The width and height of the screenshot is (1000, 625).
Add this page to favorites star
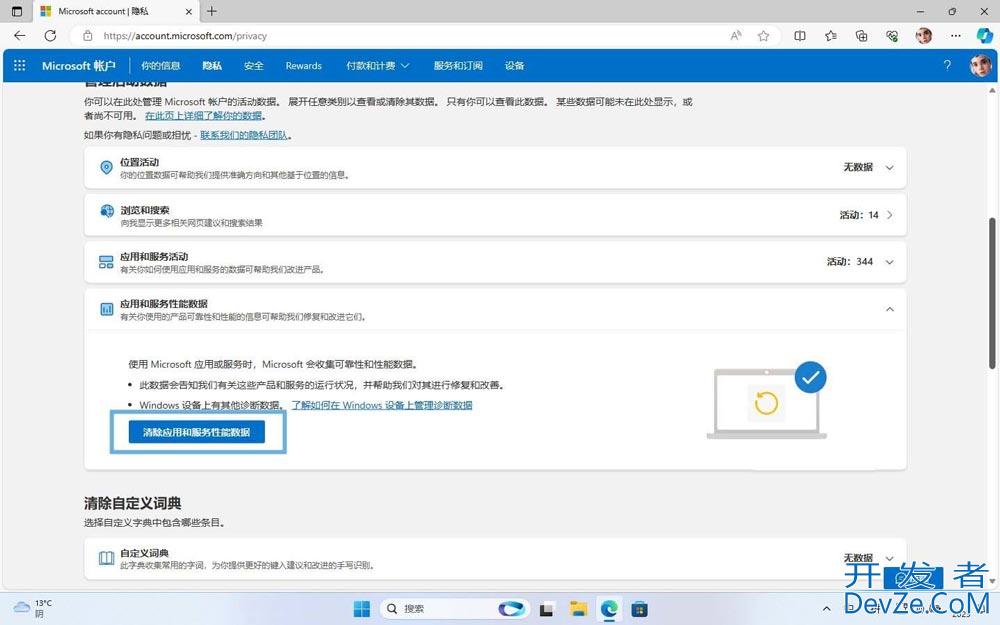[763, 36]
